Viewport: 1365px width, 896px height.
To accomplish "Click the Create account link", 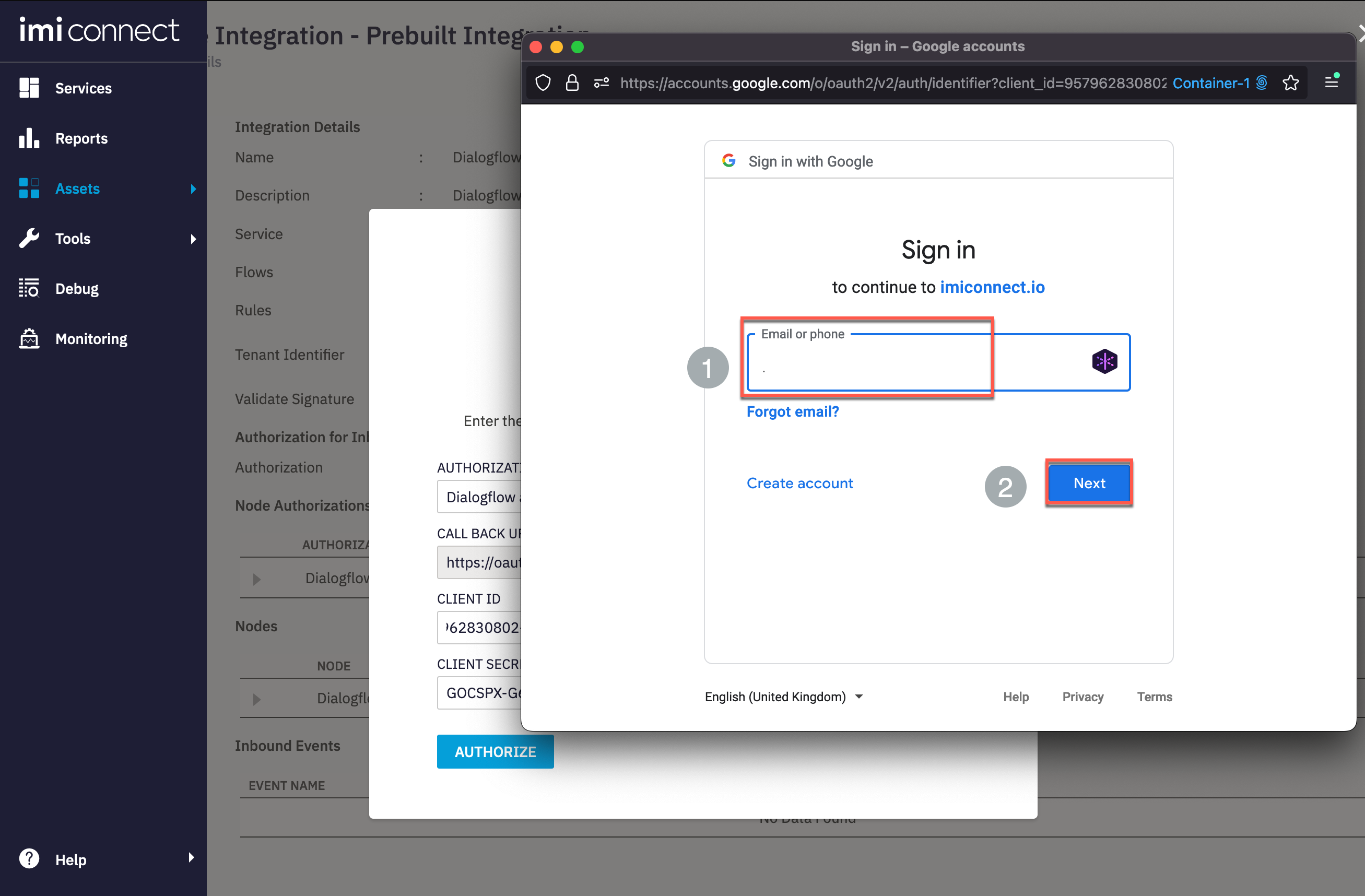I will point(800,483).
